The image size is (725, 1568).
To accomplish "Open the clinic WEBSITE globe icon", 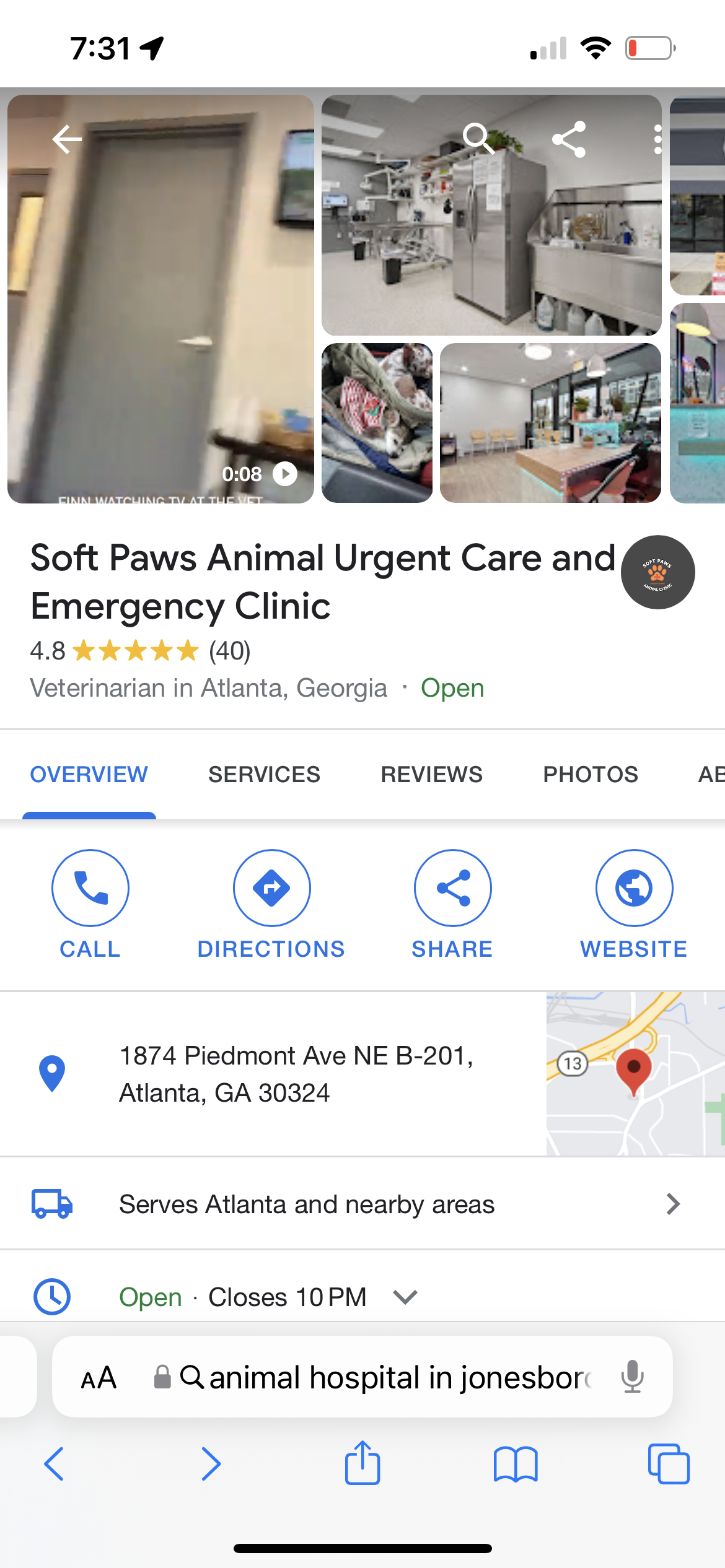I will click(x=634, y=887).
